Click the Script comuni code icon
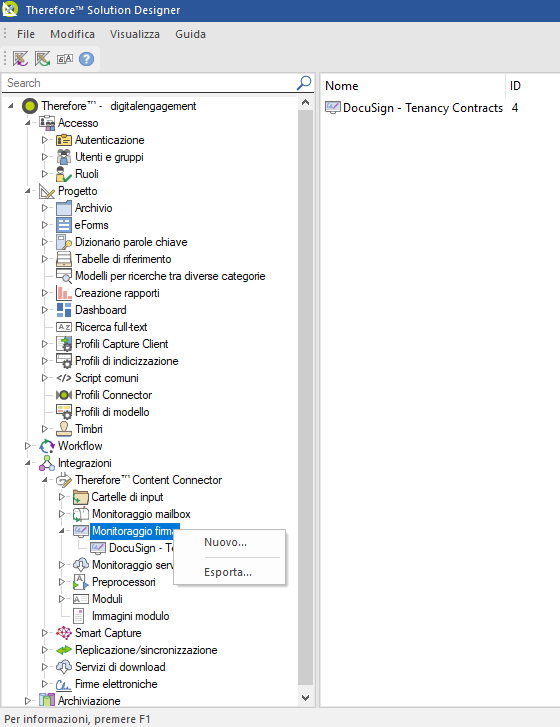Image resolution: width=560 pixels, height=727 pixels. [64, 378]
